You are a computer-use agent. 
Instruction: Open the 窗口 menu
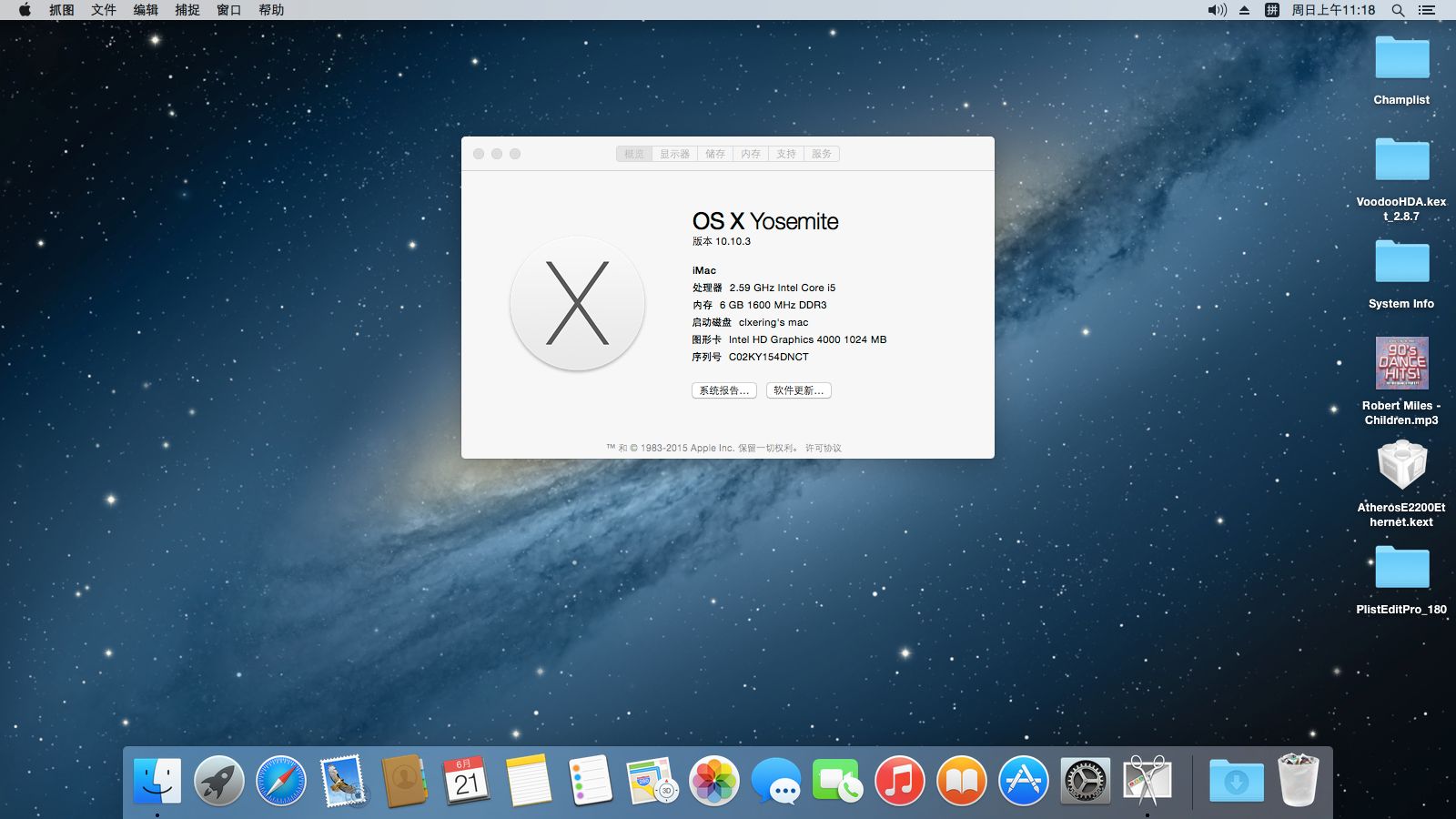(x=229, y=10)
